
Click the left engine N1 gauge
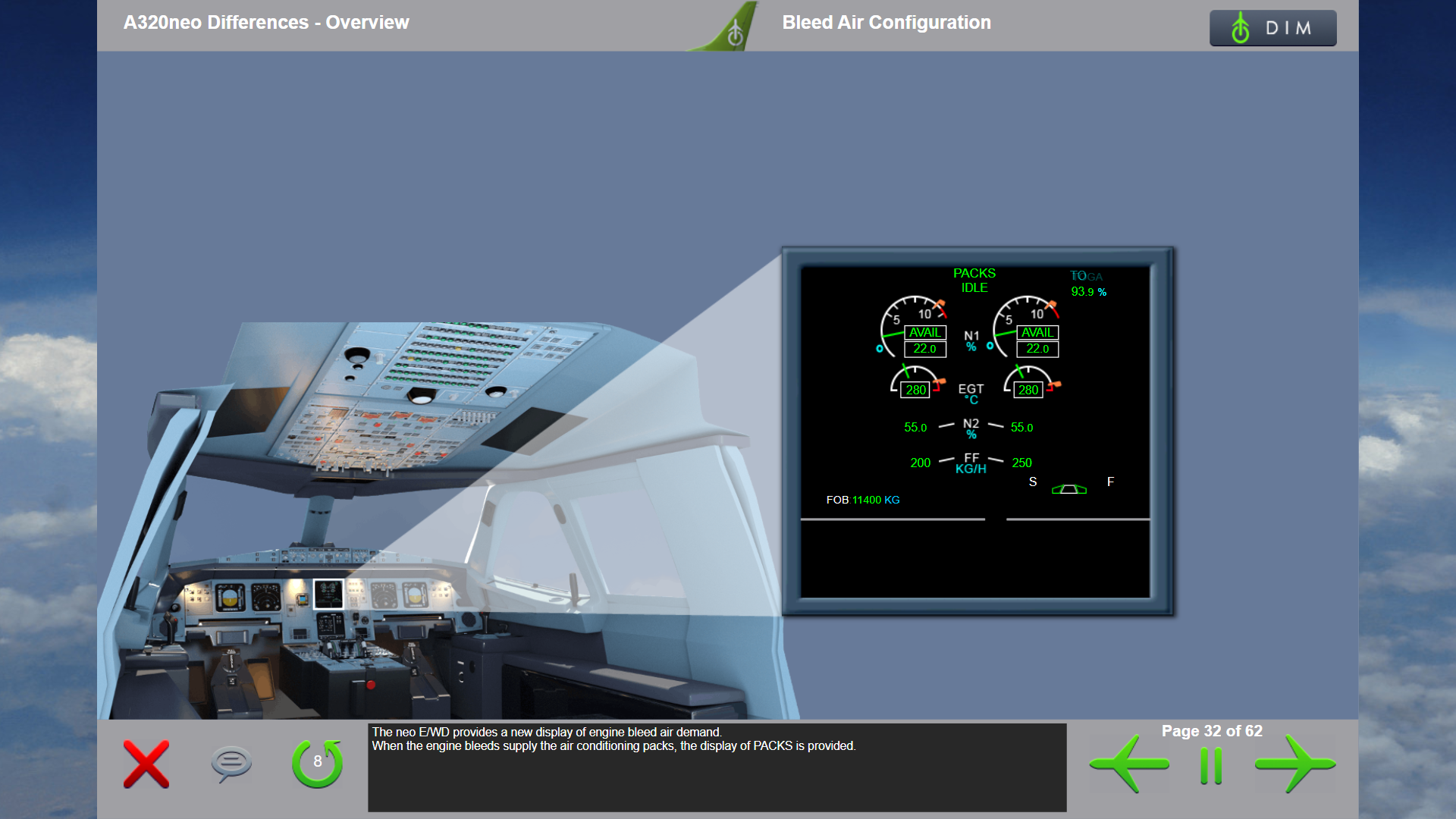[914, 327]
